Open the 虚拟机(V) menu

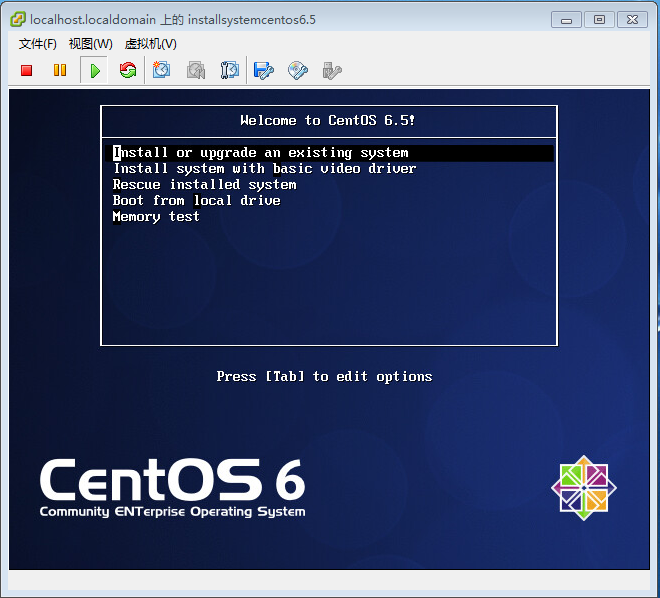point(151,44)
